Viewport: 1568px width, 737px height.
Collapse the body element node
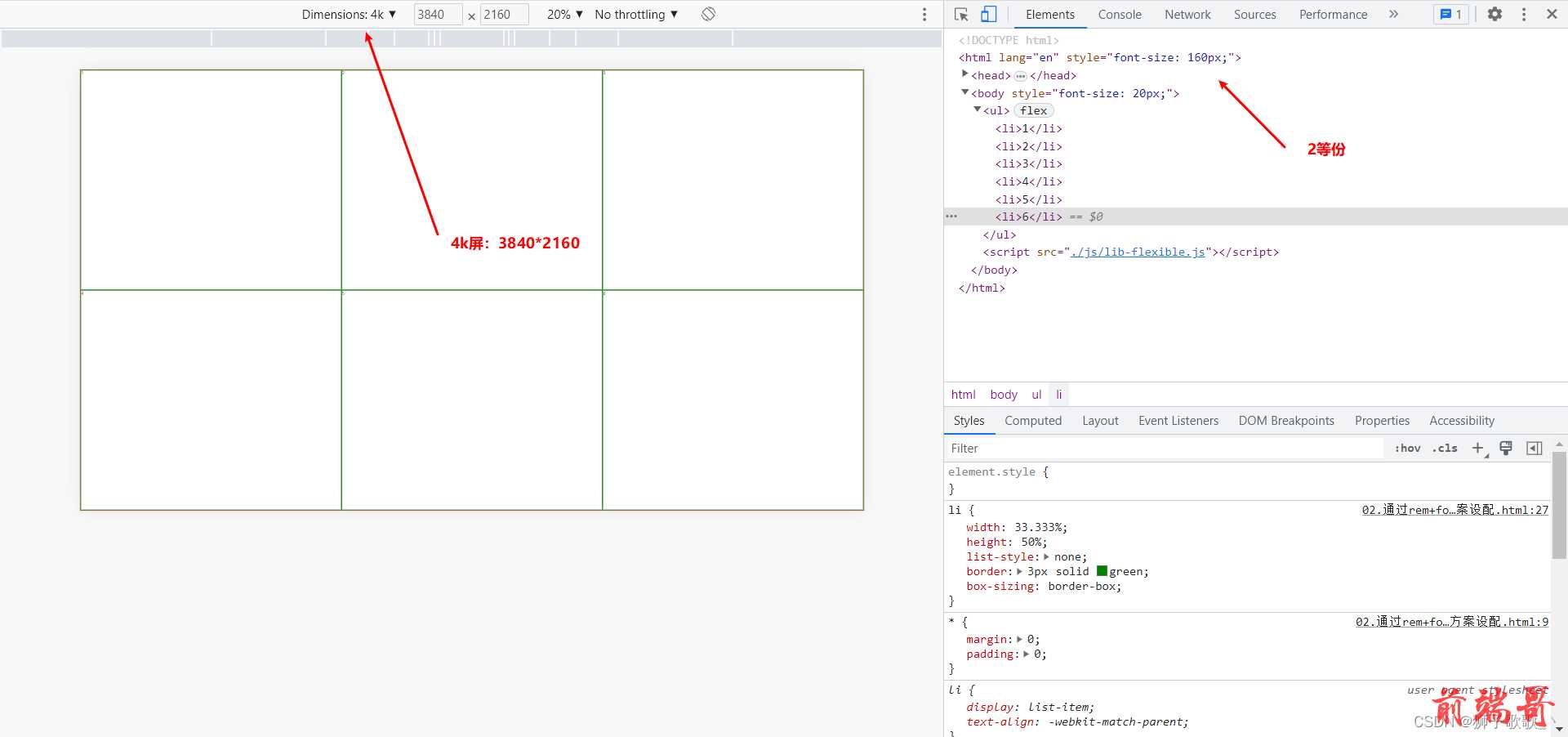[x=965, y=92]
